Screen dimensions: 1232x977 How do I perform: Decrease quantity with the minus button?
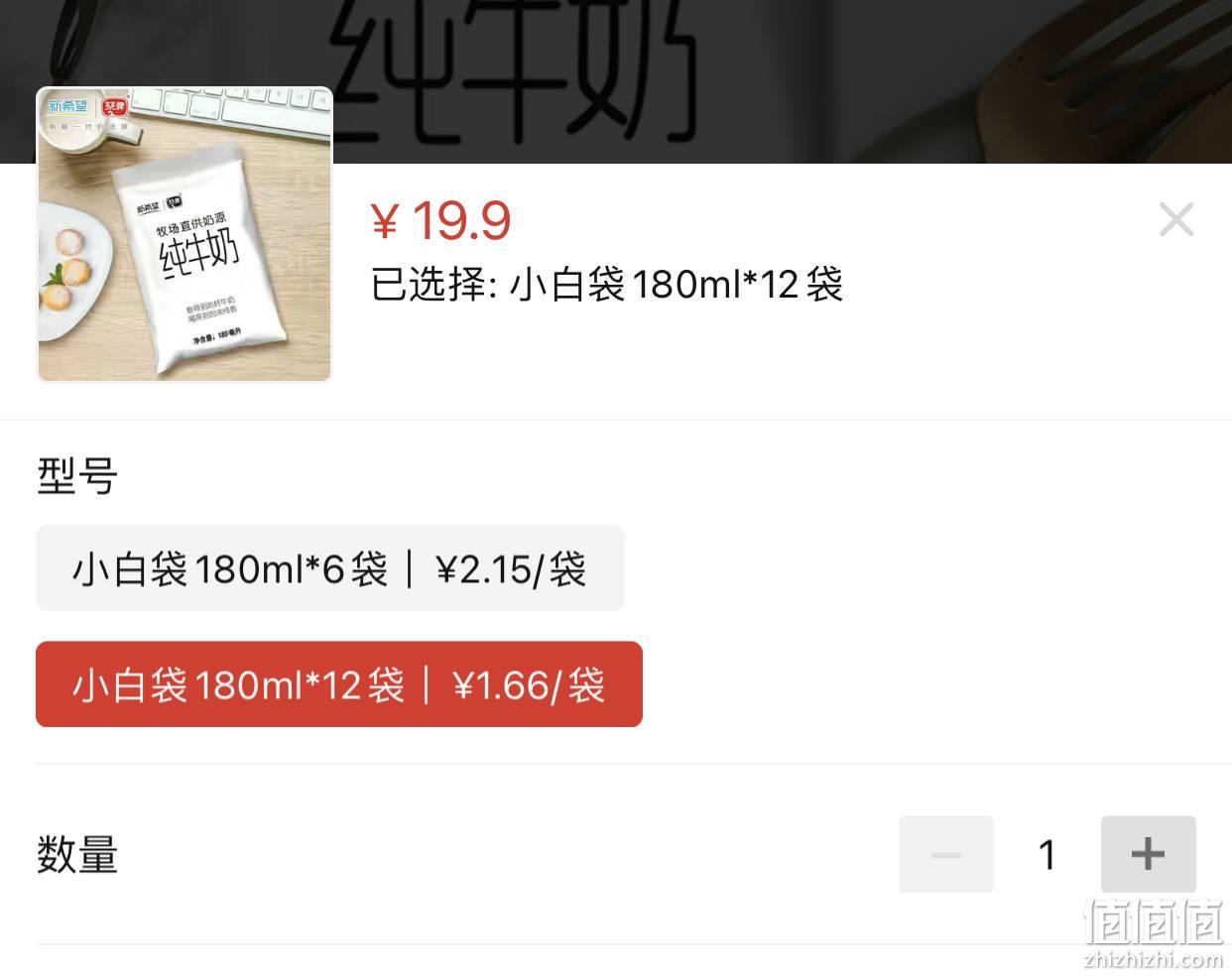(x=945, y=854)
